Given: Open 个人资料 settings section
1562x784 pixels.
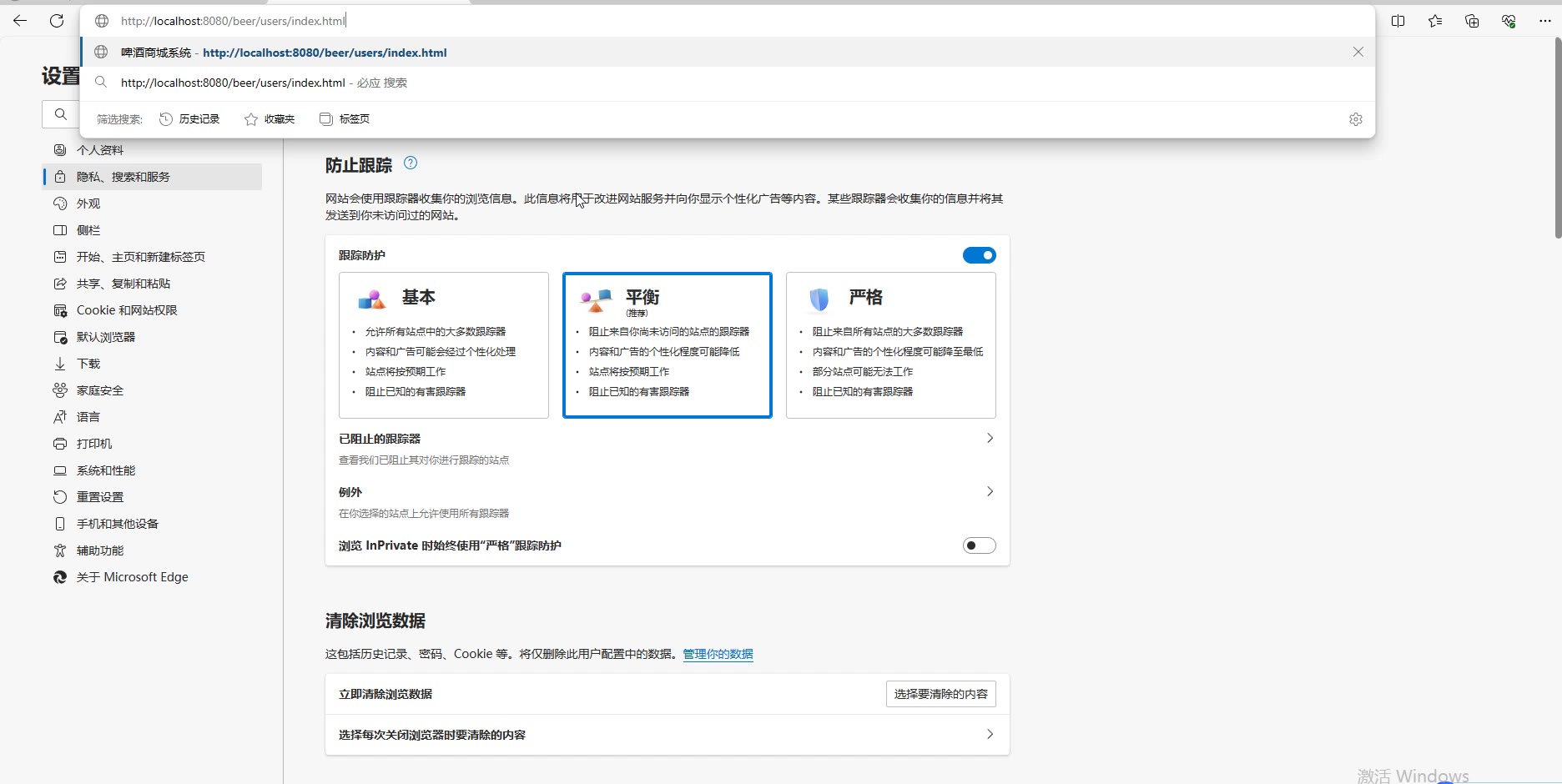Looking at the screenshot, I should (x=153, y=150).
